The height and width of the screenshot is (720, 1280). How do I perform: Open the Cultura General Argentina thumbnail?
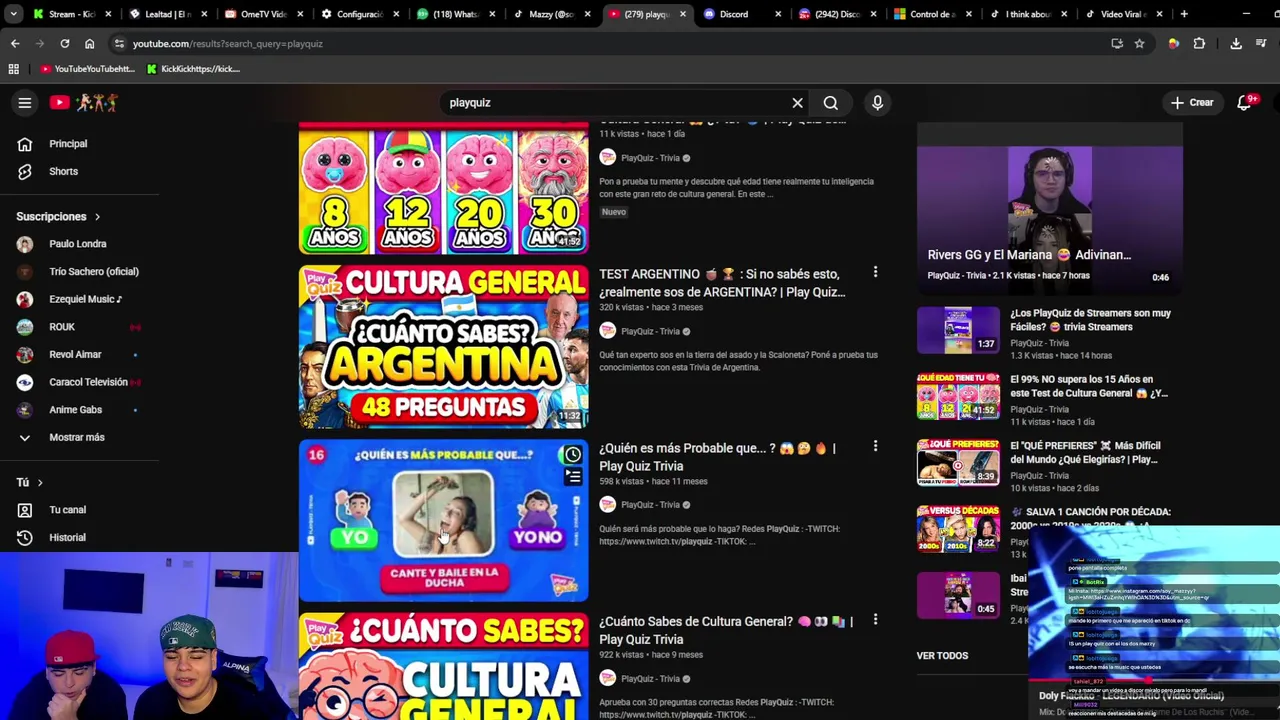click(444, 347)
